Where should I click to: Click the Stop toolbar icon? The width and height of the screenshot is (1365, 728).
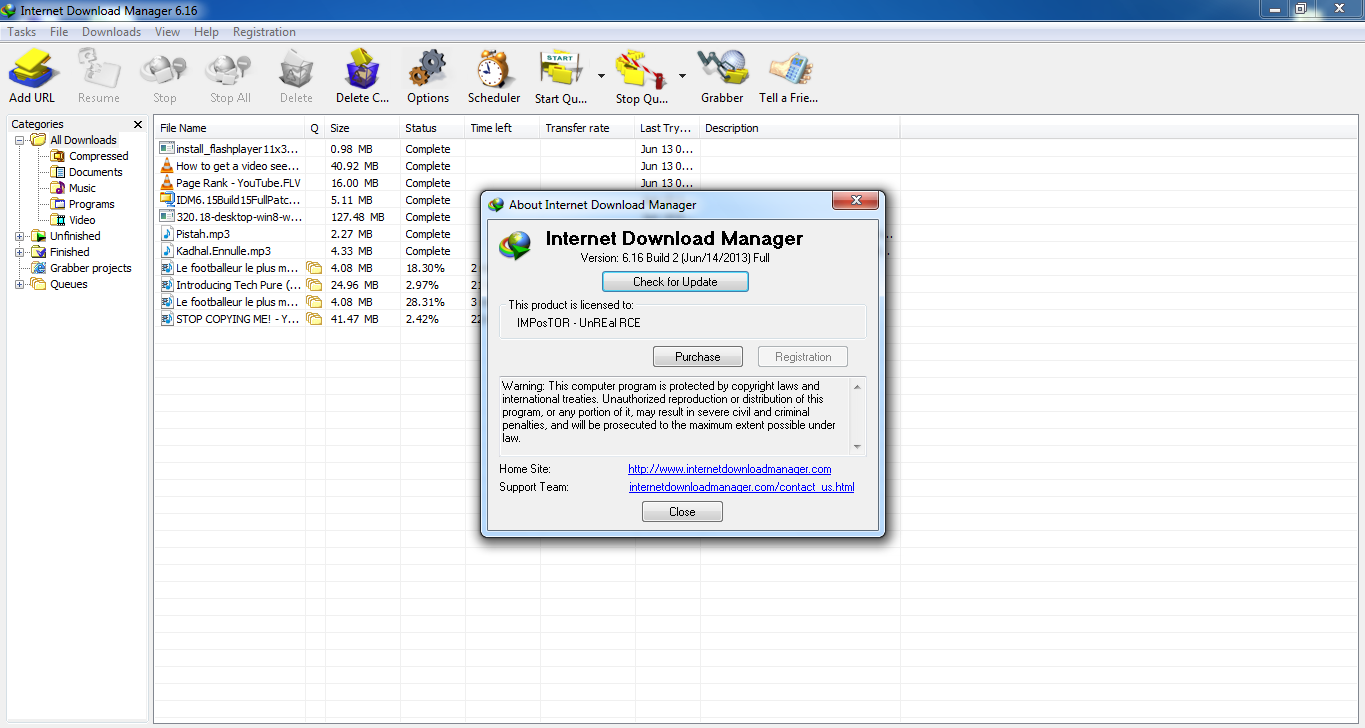click(164, 77)
